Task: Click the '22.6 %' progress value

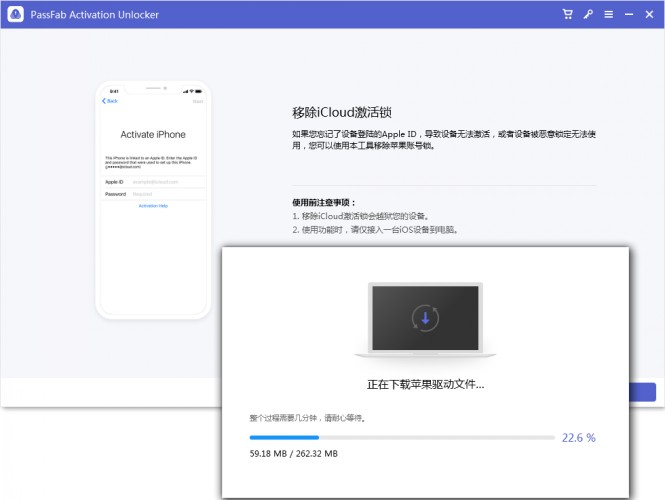Action: click(x=578, y=438)
